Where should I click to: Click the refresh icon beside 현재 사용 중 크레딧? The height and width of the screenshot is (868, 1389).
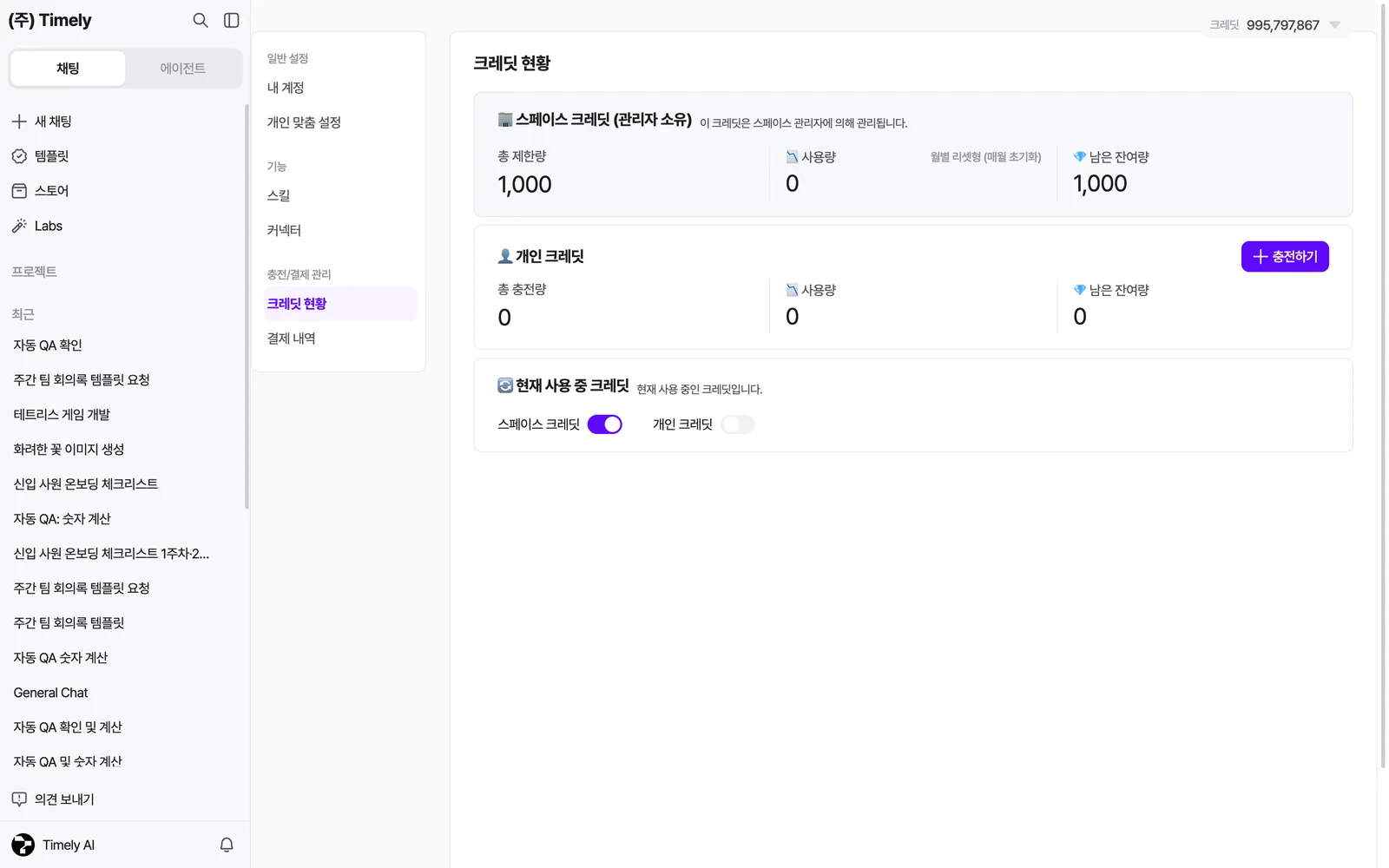[x=505, y=385]
